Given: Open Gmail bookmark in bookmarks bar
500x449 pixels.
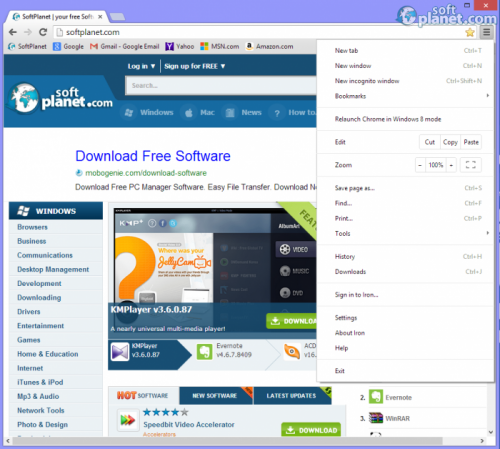Looking at the screenshot, I should (x=124, y=46).
